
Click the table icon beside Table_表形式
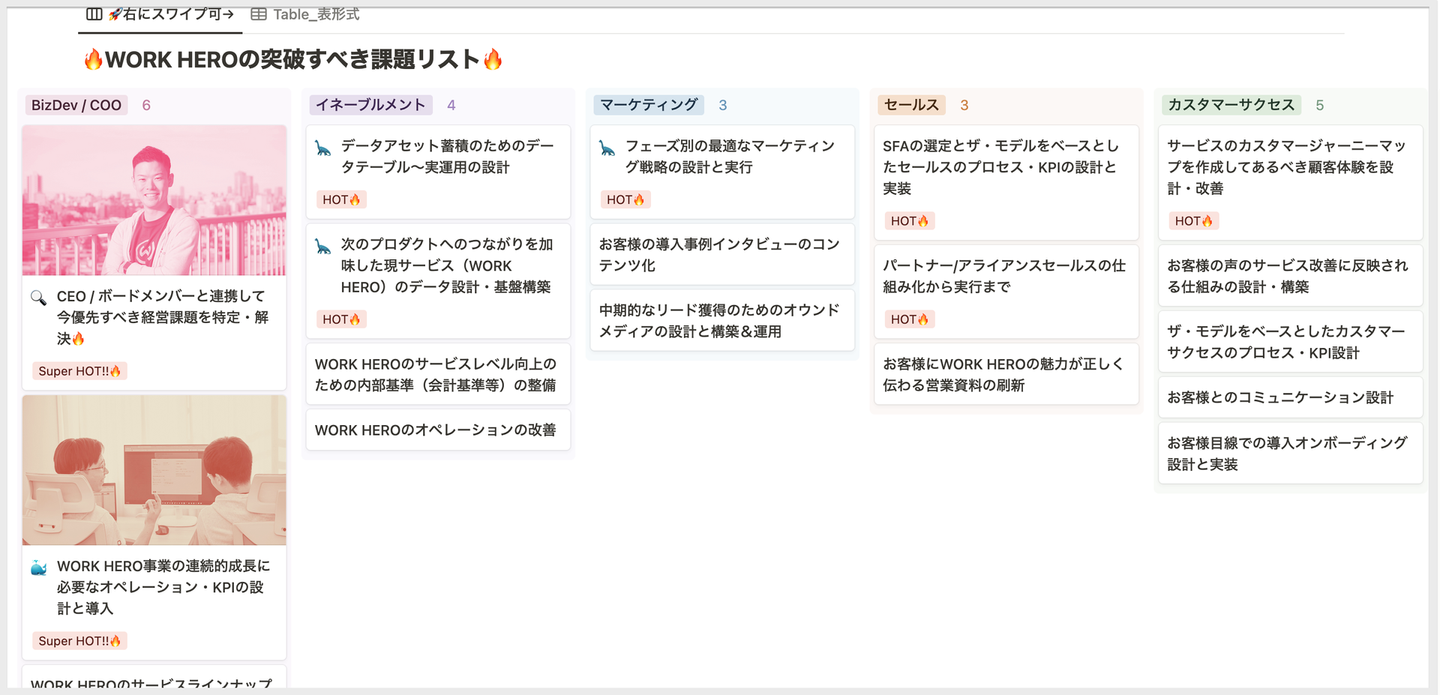click(259, 14)
